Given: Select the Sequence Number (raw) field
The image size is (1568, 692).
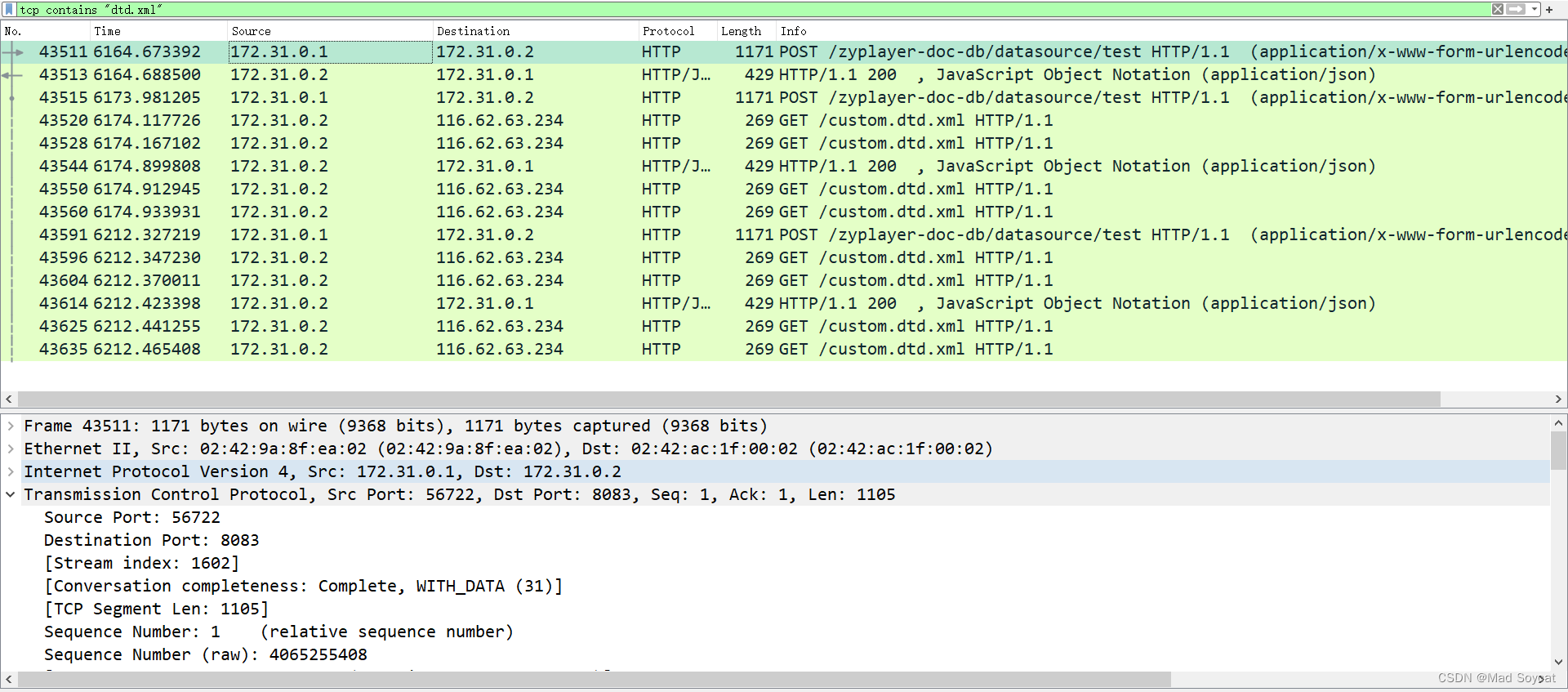Looking at the screenshot, I should tap(206, 654).
